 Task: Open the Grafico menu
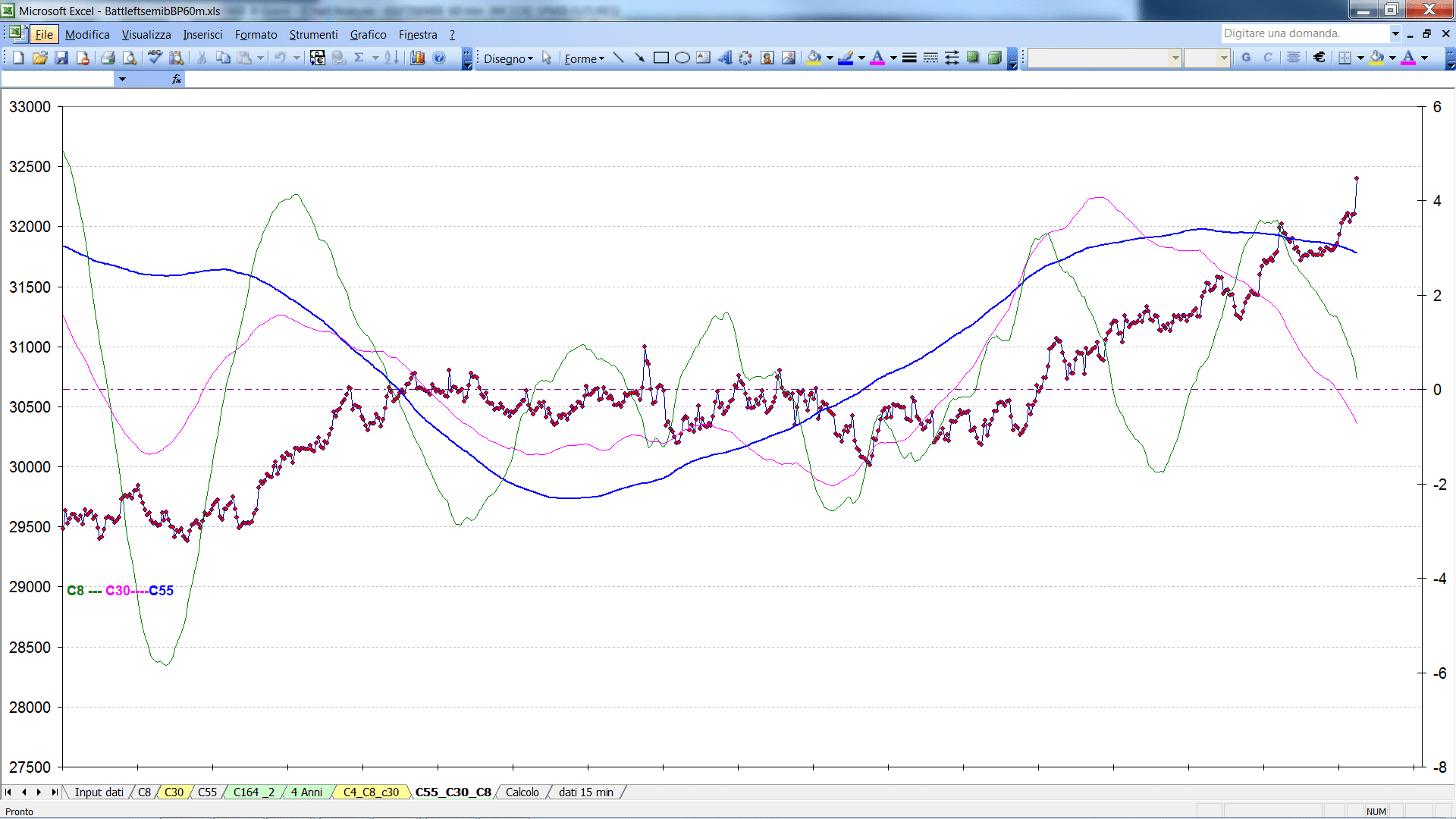point(368,34)
